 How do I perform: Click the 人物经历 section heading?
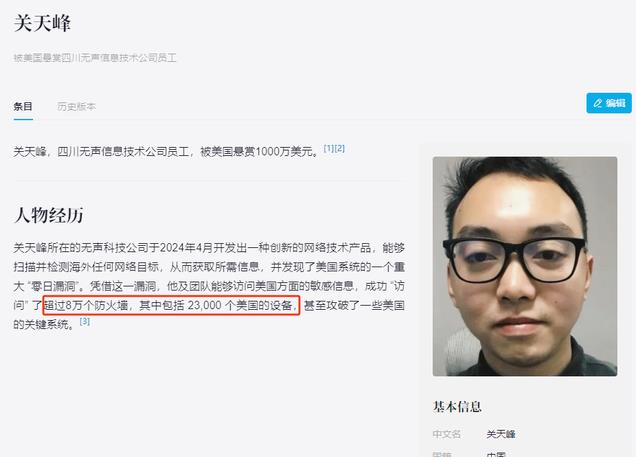[49, 215]
